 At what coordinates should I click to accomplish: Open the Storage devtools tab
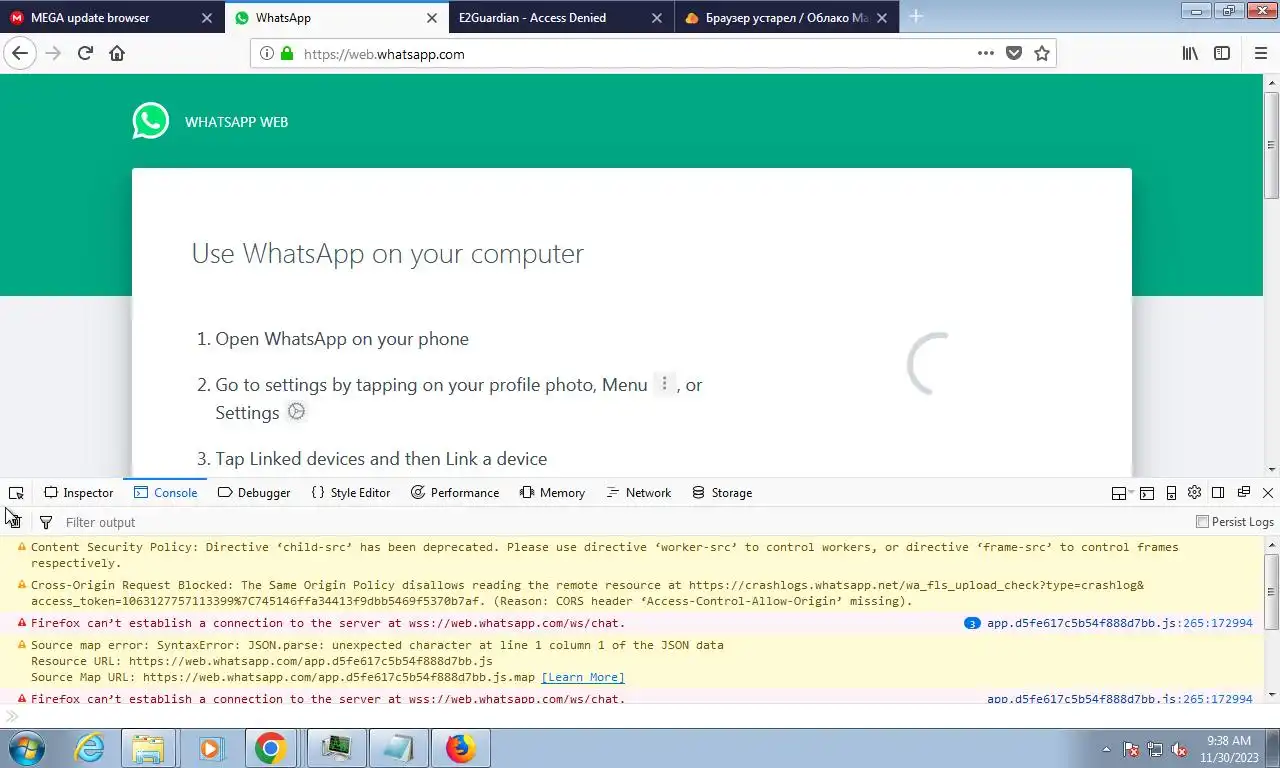tap(722, 493)
